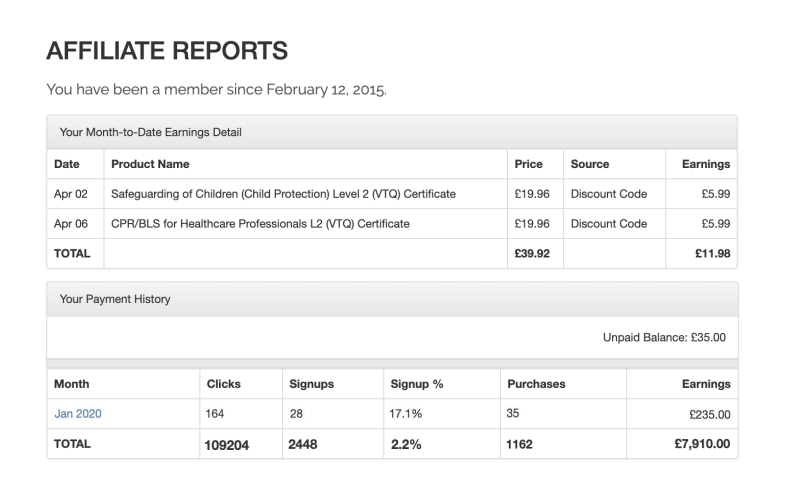Click the Unpaid Balance £35.00 text
Viewport: 793px width, 504px height.
[x=664, y=338]
